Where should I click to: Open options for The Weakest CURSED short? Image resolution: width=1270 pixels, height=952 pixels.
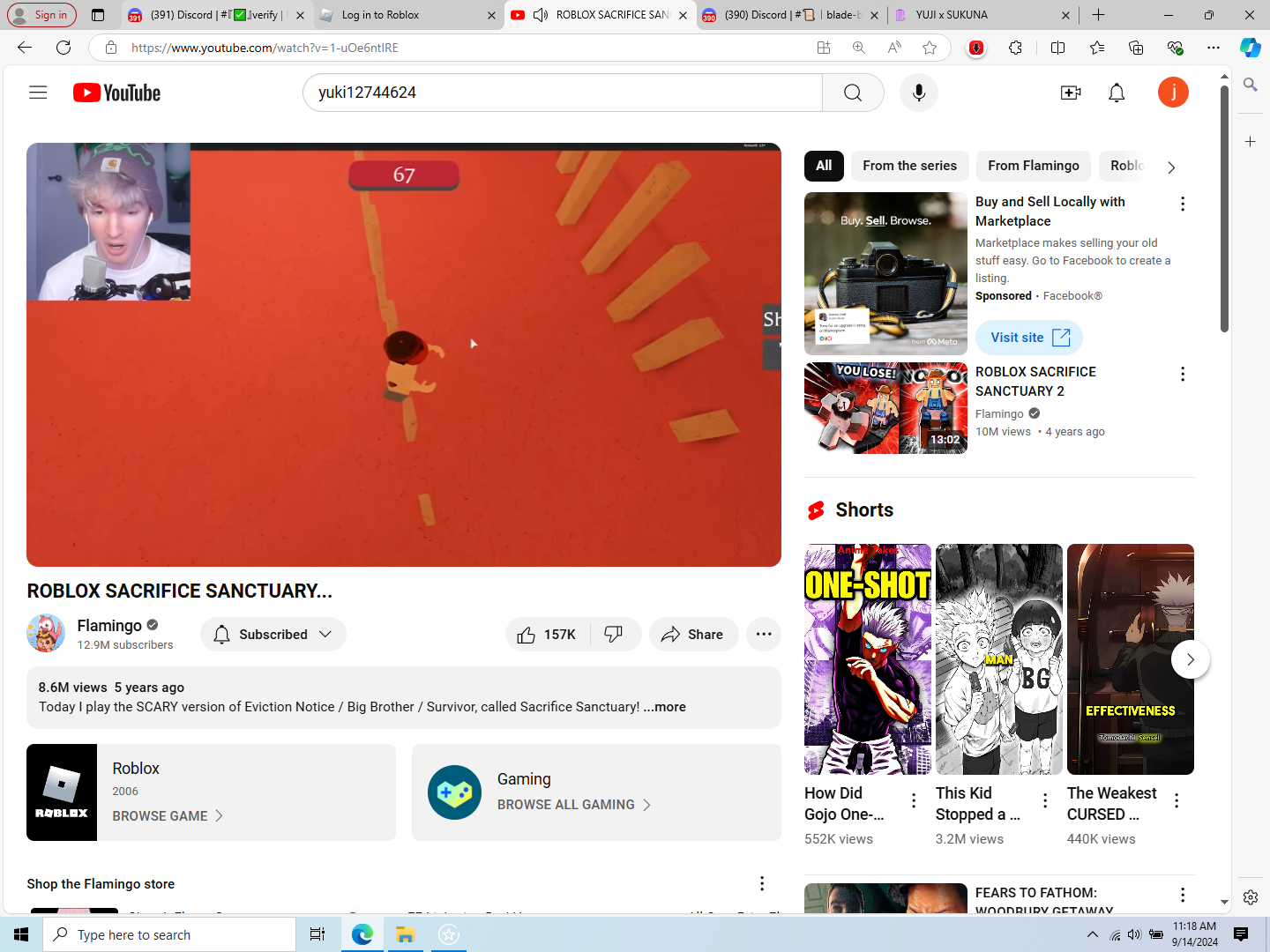(x=1177, y=800)
